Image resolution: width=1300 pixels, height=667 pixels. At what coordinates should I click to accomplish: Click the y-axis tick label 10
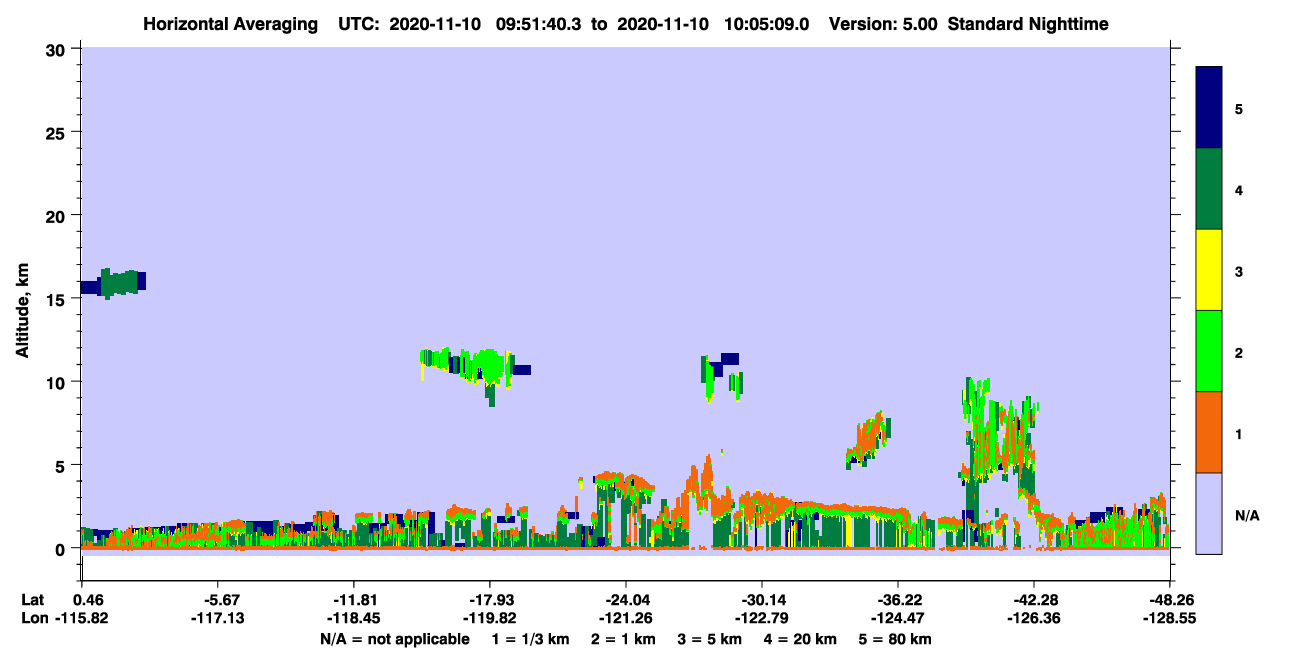(58, 382)
